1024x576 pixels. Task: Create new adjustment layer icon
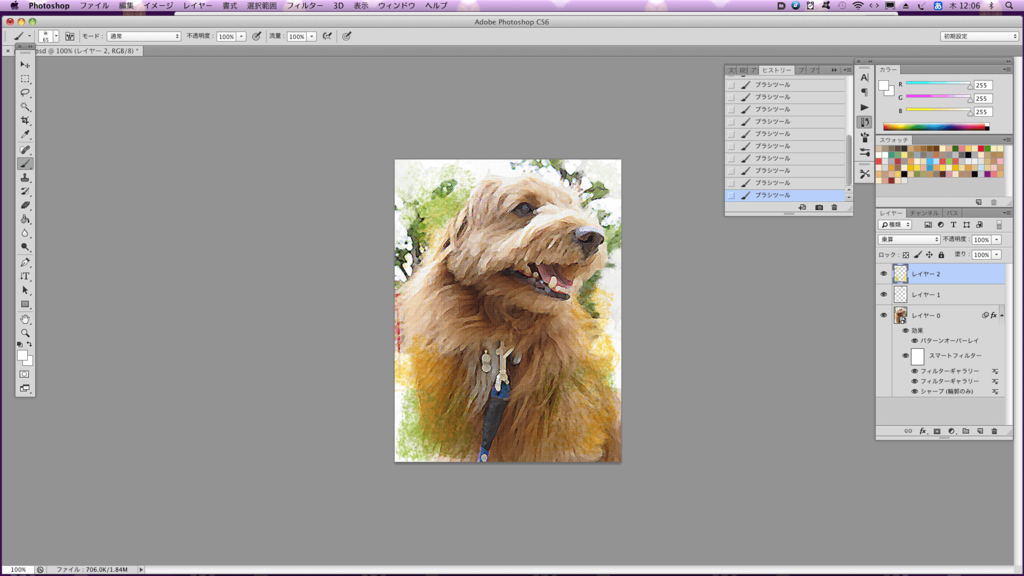(x=952, y=431)
